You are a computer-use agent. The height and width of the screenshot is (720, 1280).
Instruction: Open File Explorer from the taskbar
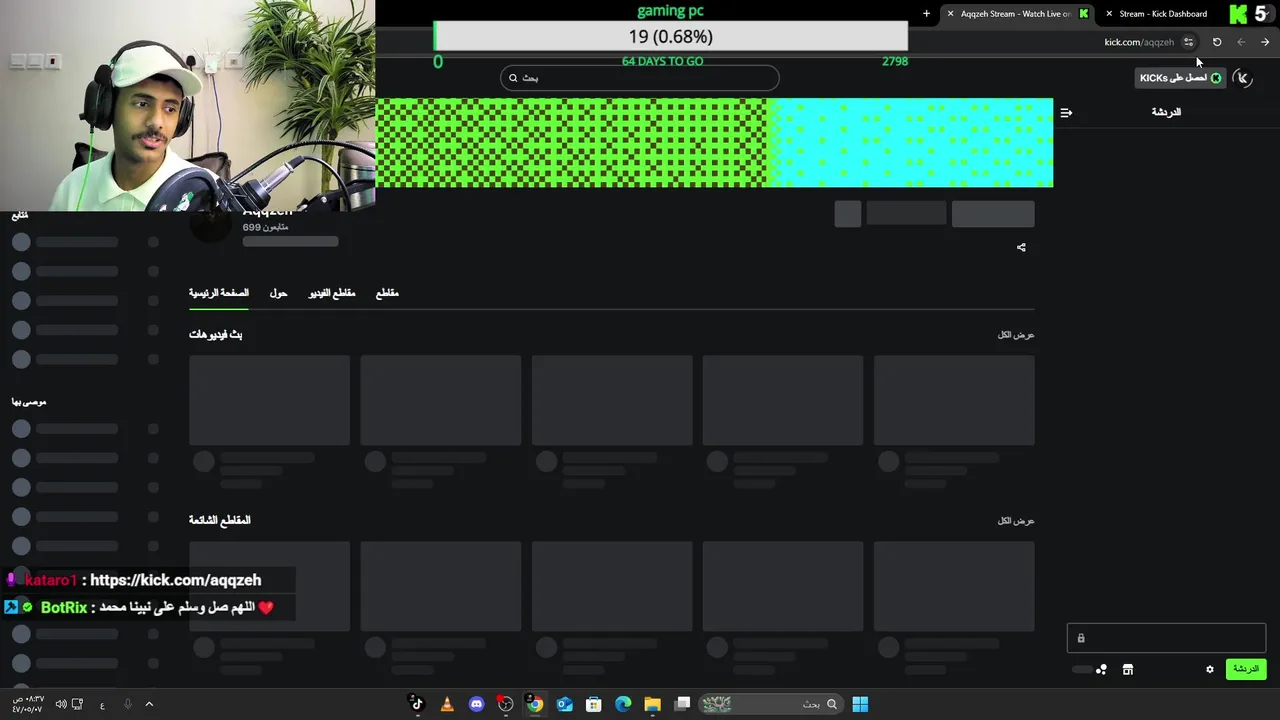tap(652, 704)
